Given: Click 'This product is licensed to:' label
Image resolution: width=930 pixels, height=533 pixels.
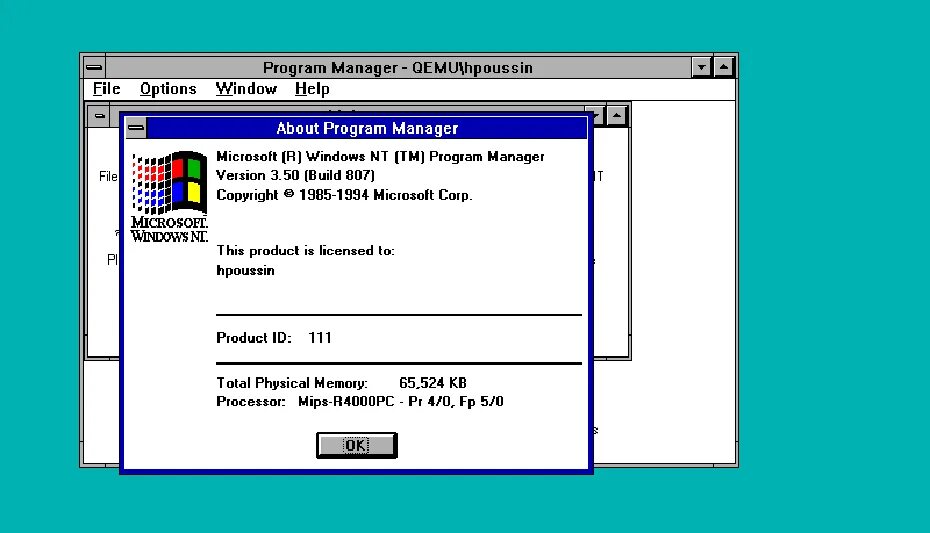Looking at the screenshot, I should [305, 251].
